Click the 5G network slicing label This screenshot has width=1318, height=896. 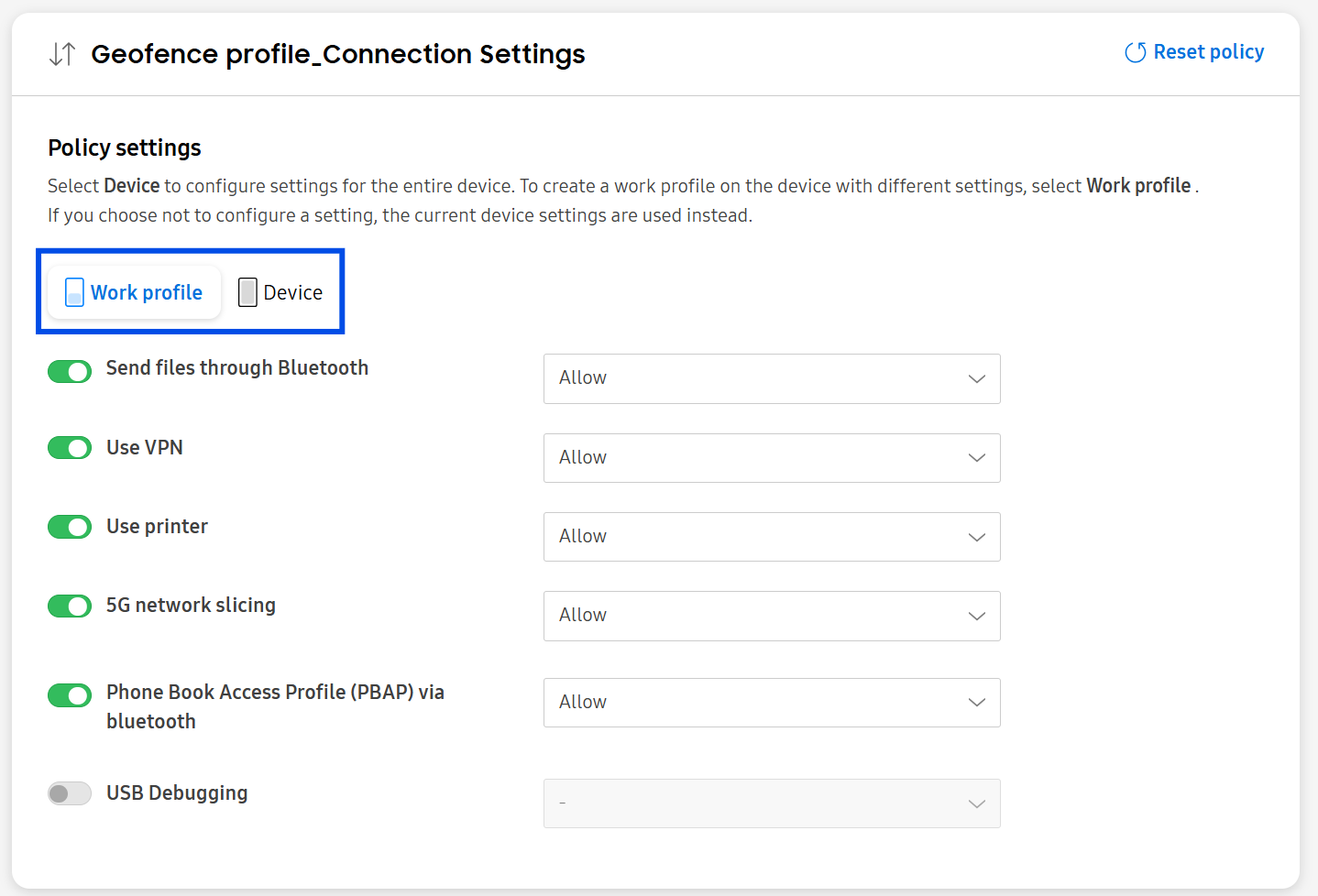click(x=191, y=606)
